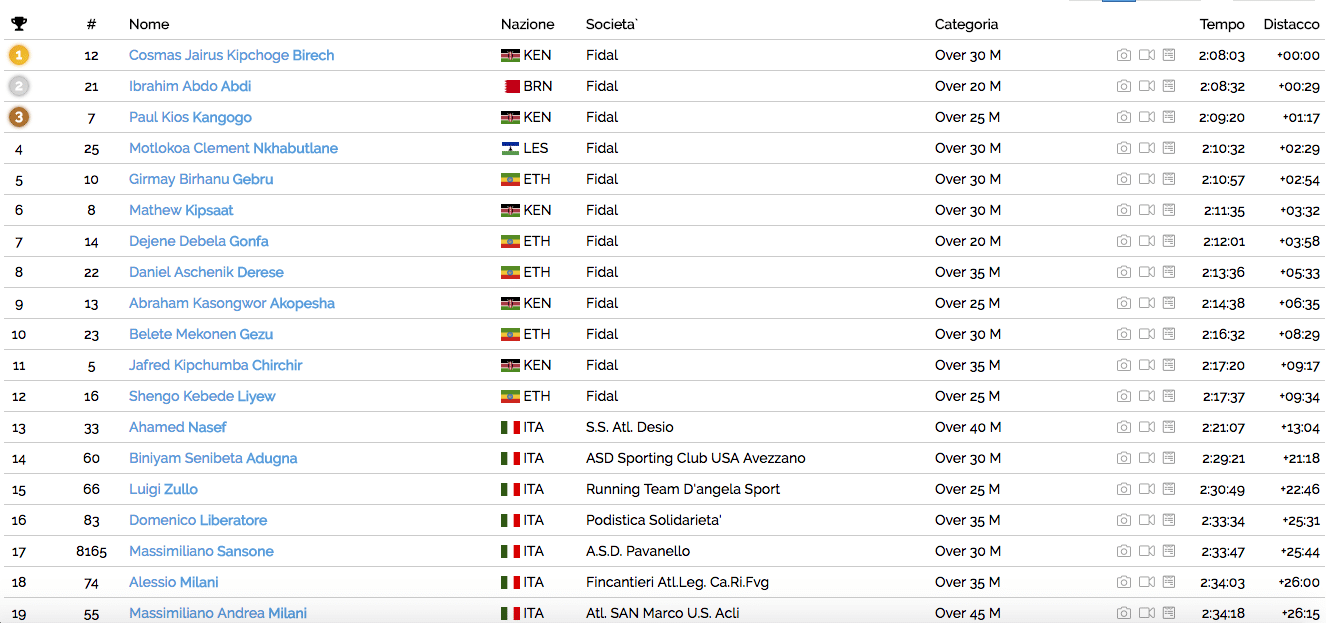Image resolution: width=1326 pixels, height=623 pixels.
Task: Open video icon for Ahamed Nasef
Action: click(x=1147, y=428)
